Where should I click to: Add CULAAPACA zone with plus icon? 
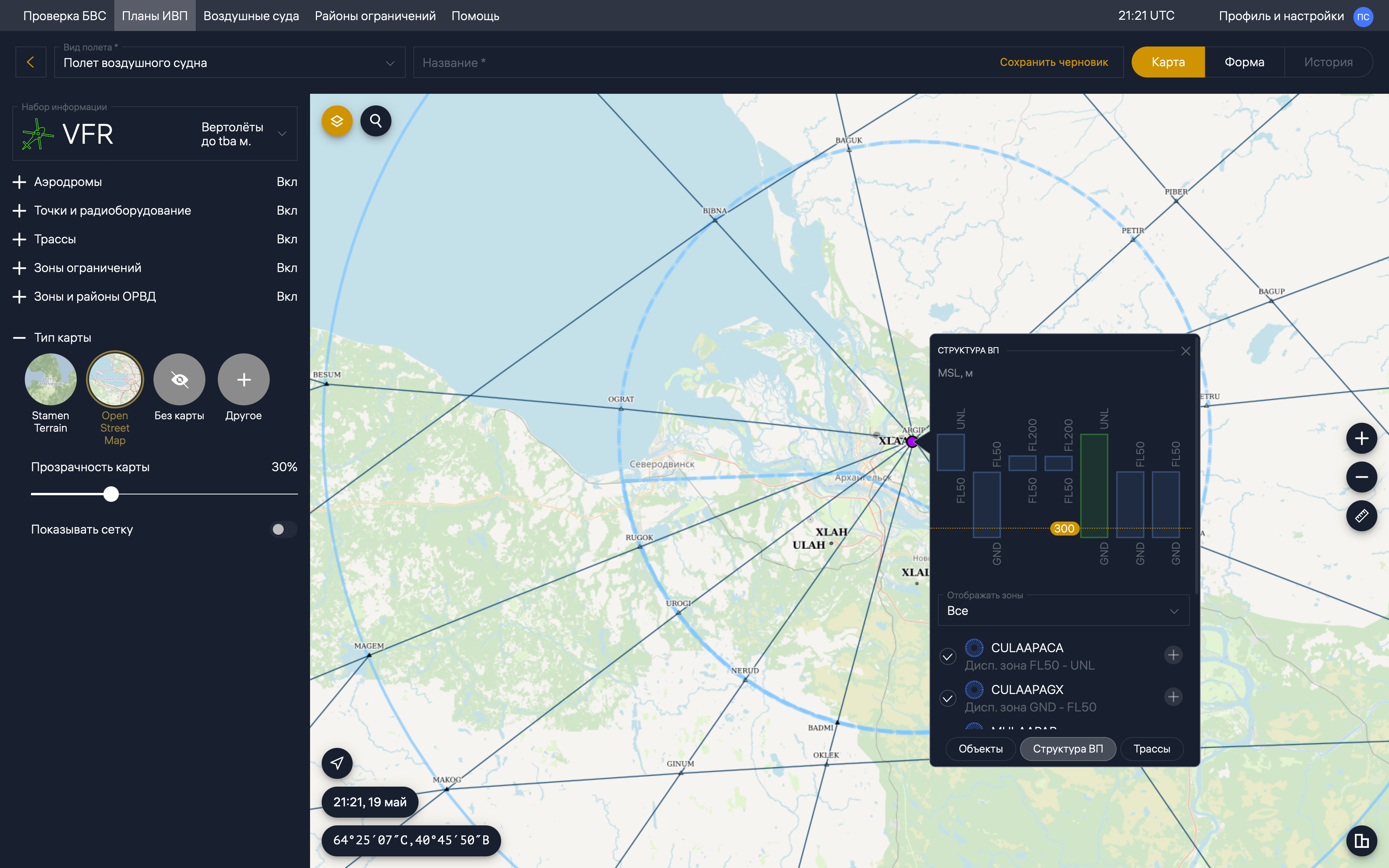tap(1173, 655)
